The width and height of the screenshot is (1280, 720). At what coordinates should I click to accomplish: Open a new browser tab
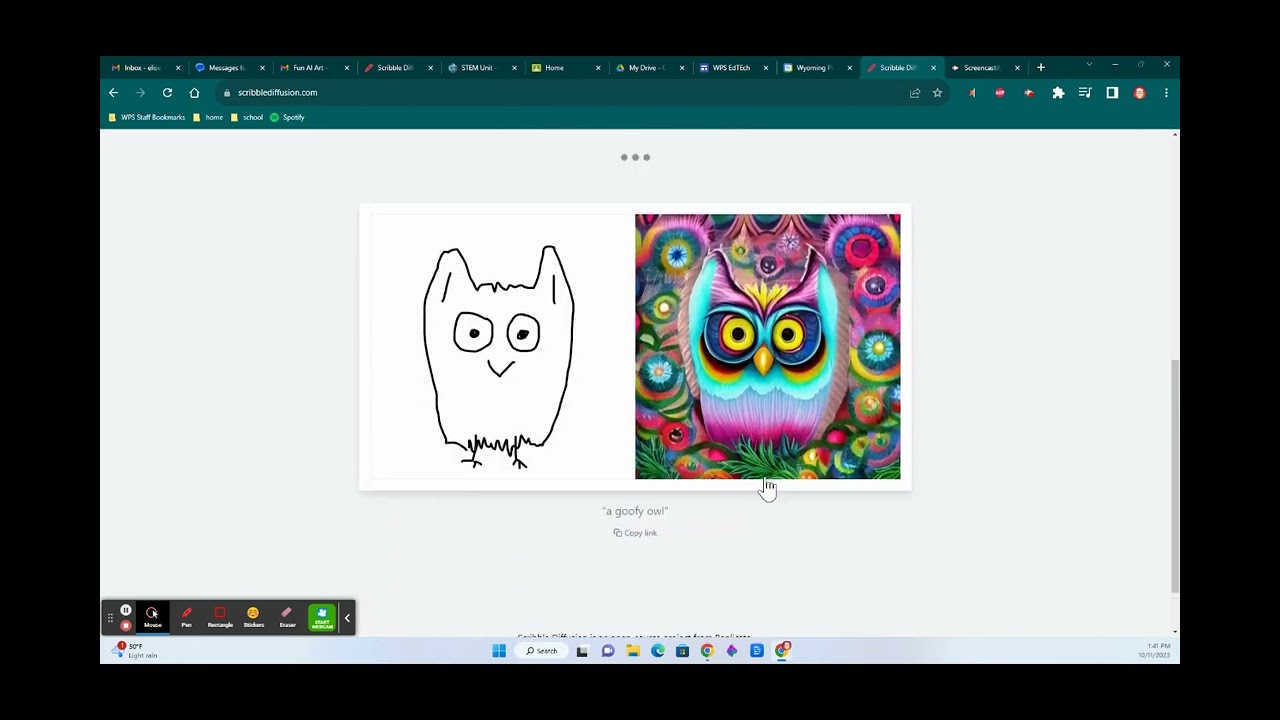tap(1041, 68)
